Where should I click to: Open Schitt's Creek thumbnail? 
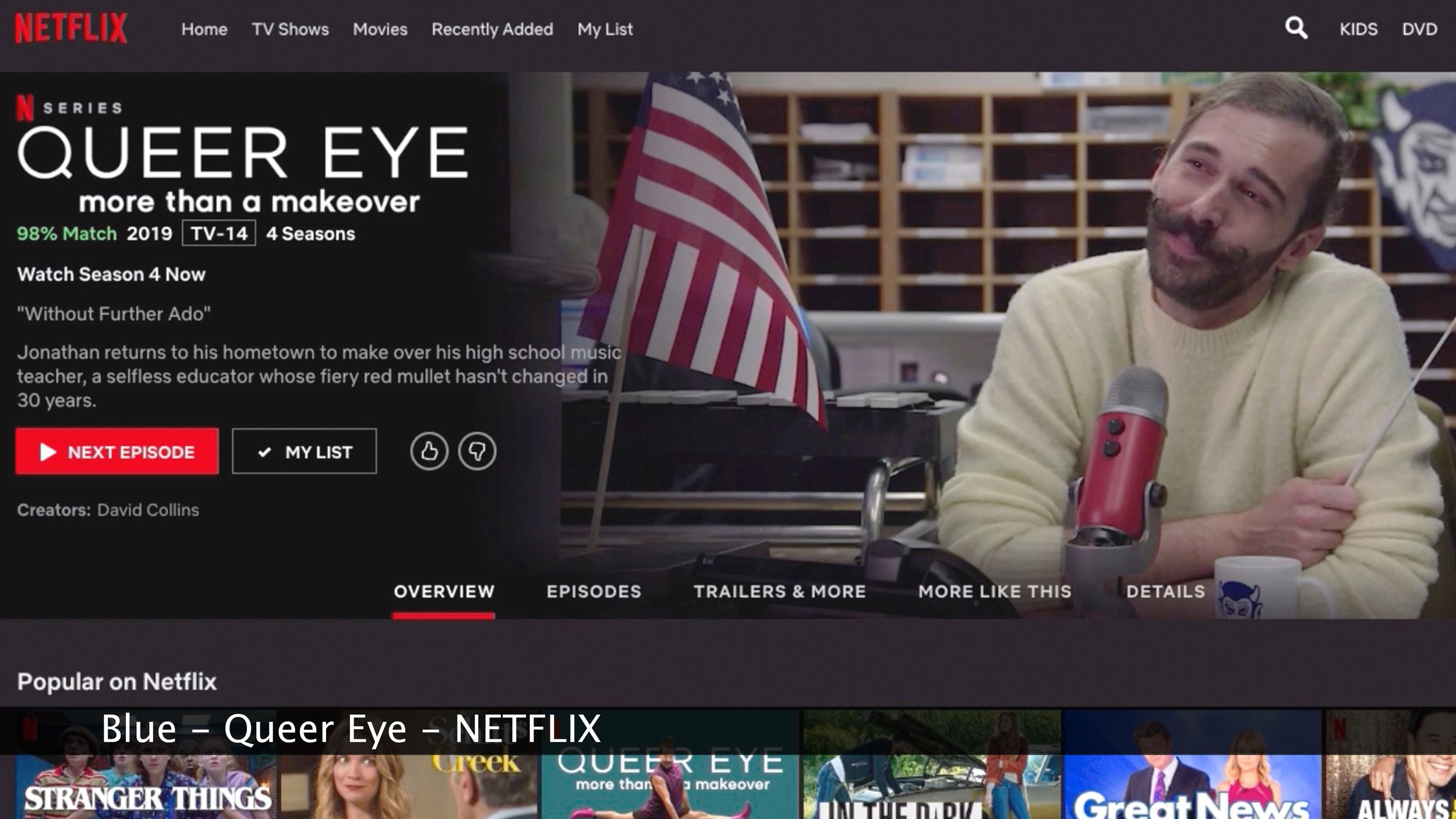(x=408, y=764)
